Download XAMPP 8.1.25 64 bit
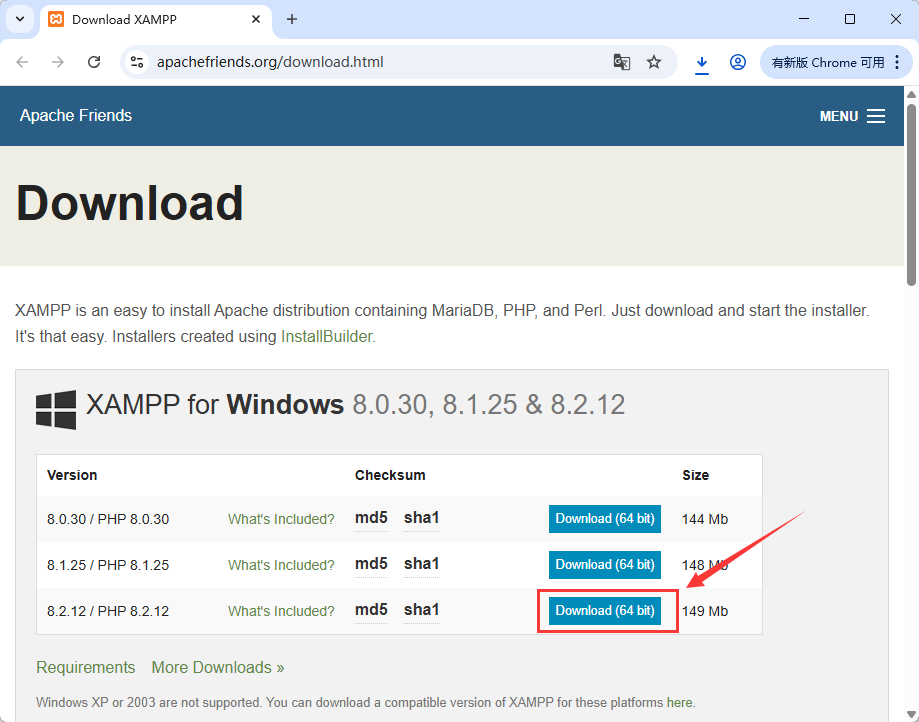Image resolution: width=919 pixels, height=722 pixels. point(605,564)
